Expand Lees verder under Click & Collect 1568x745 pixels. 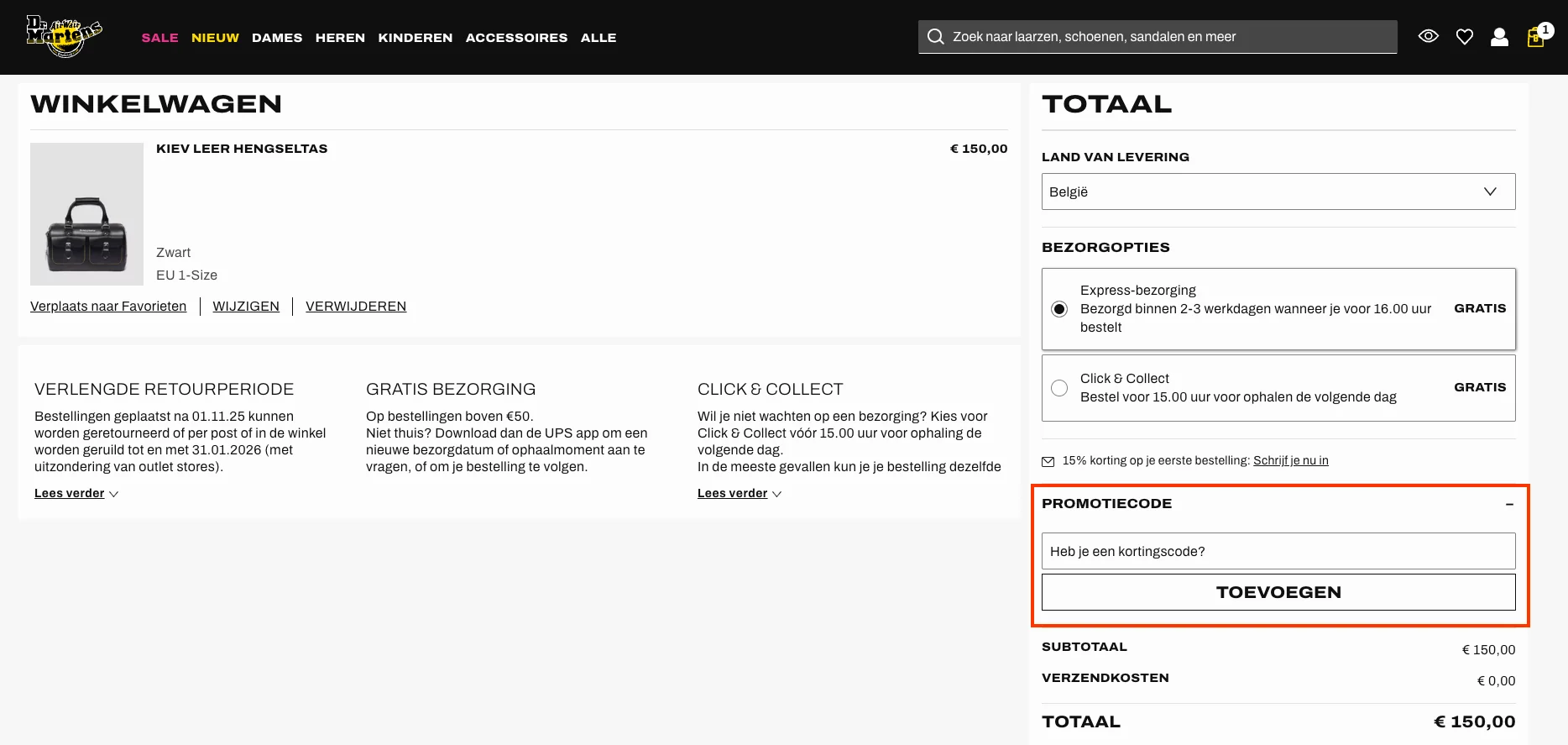[x=731, y=493]
